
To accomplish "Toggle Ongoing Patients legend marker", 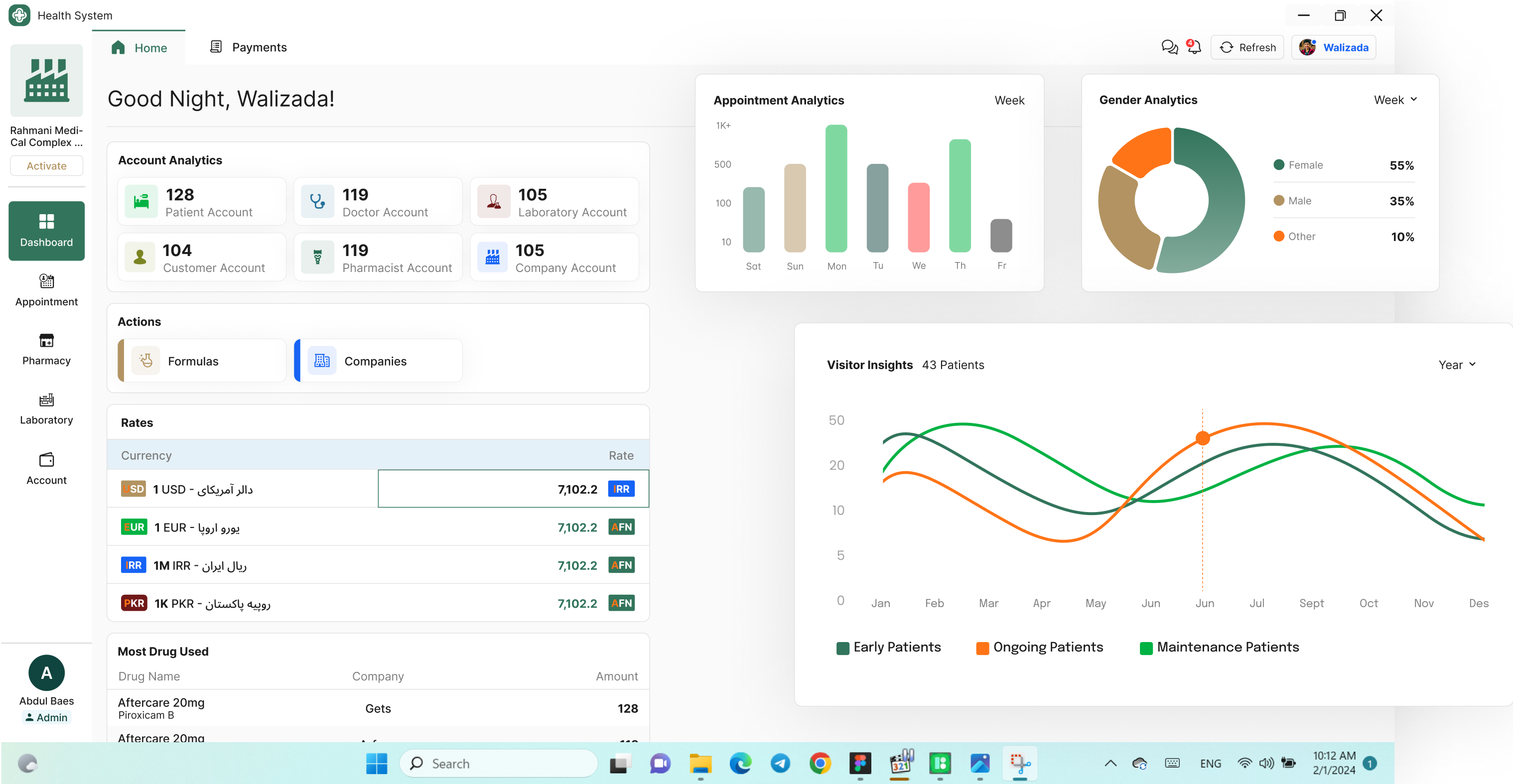I will click(982, 648).
